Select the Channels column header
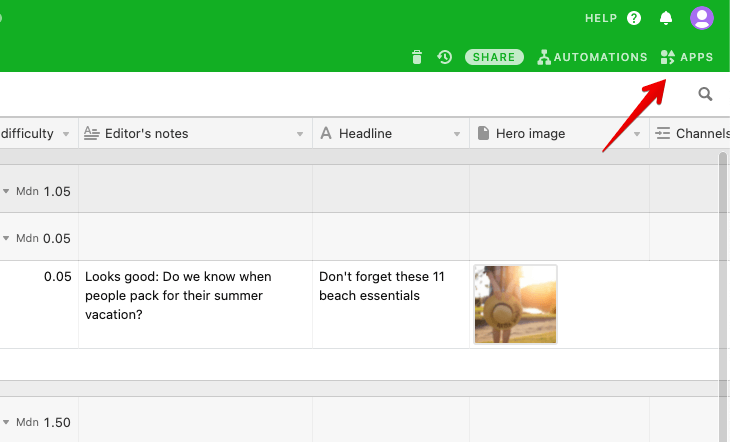Viewport: 730px width, 442px height. pyautogui.click(x=690, y=134)
